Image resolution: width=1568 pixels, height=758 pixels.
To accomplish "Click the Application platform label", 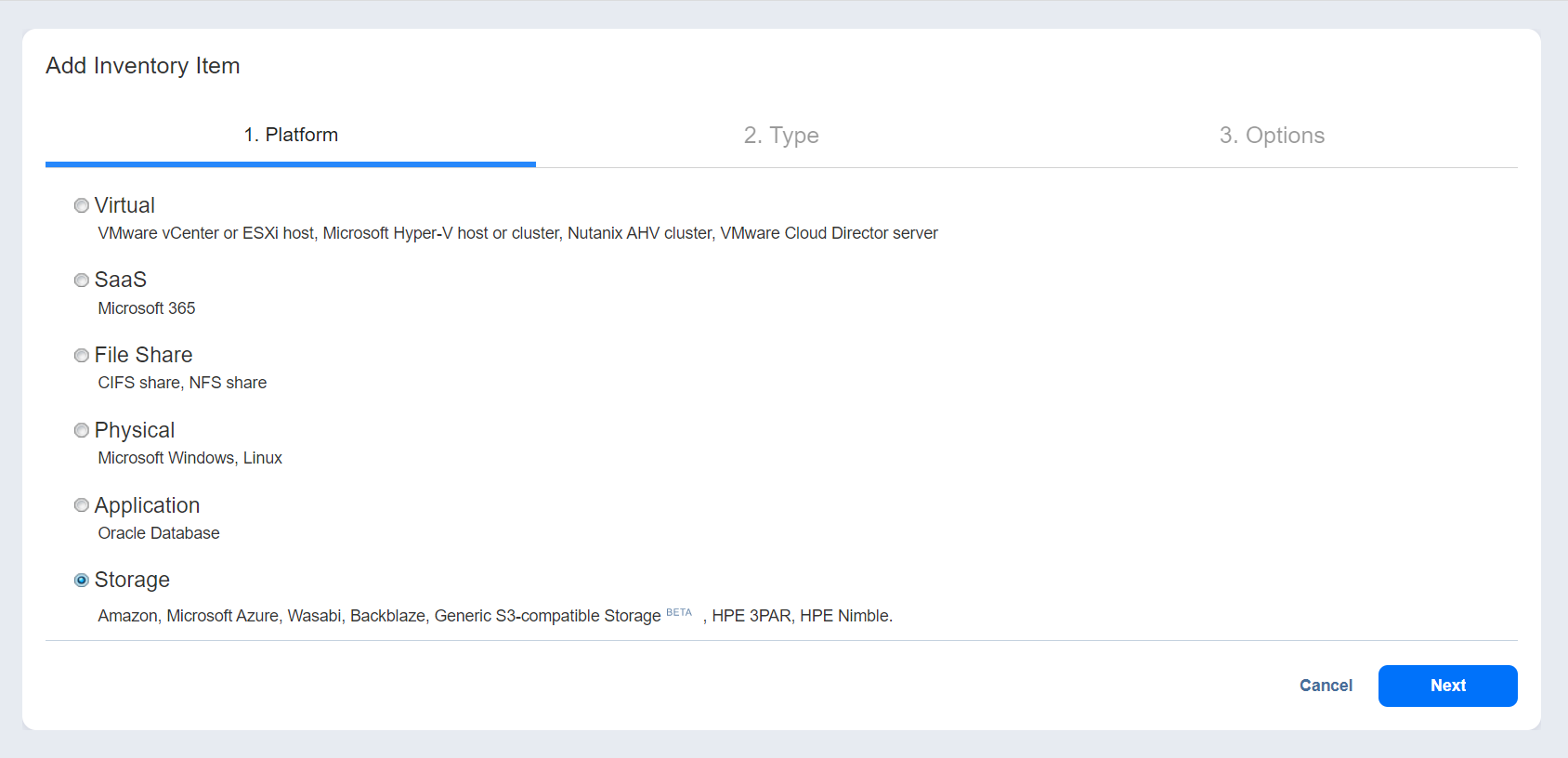I will [x=147, y=505].
